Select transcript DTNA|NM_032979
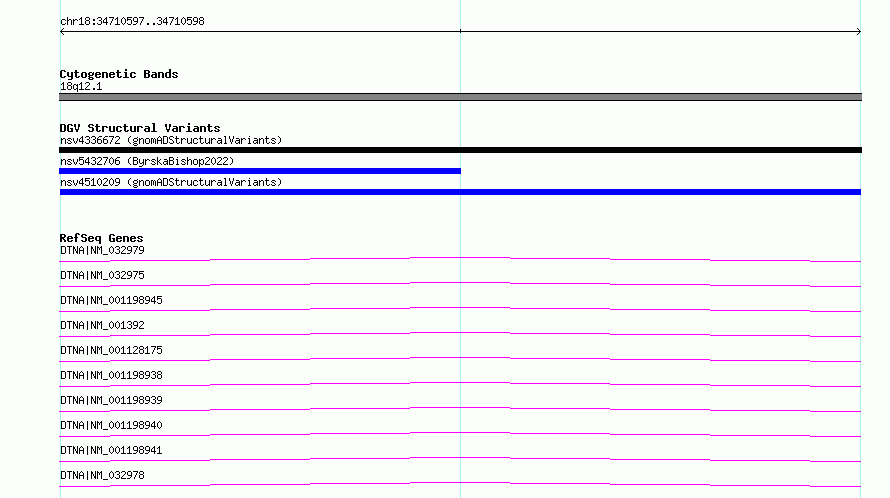The image size is (890, 498). point(102,250)
